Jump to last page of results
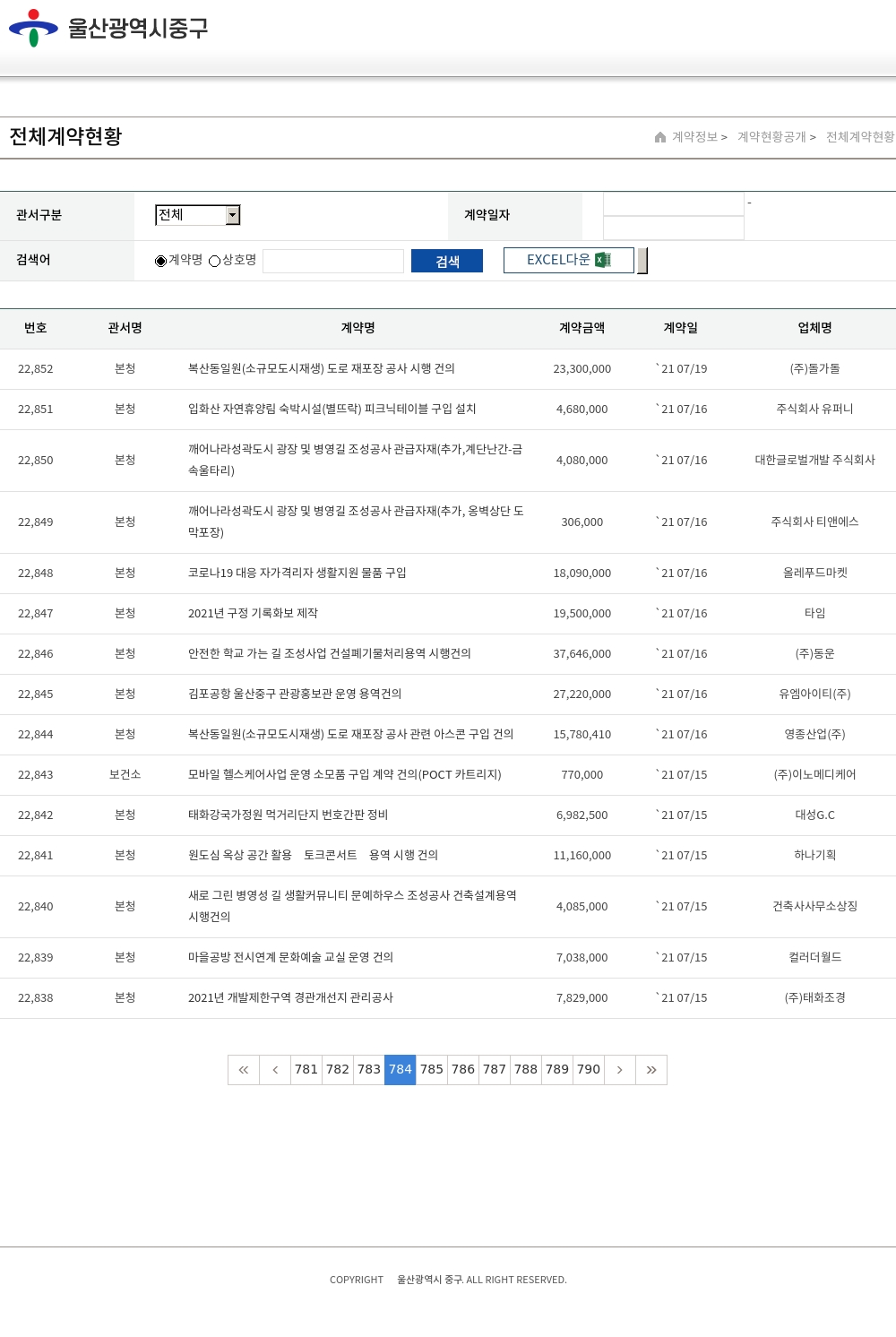896x1337 pixels. click(x=651, y=1070)
